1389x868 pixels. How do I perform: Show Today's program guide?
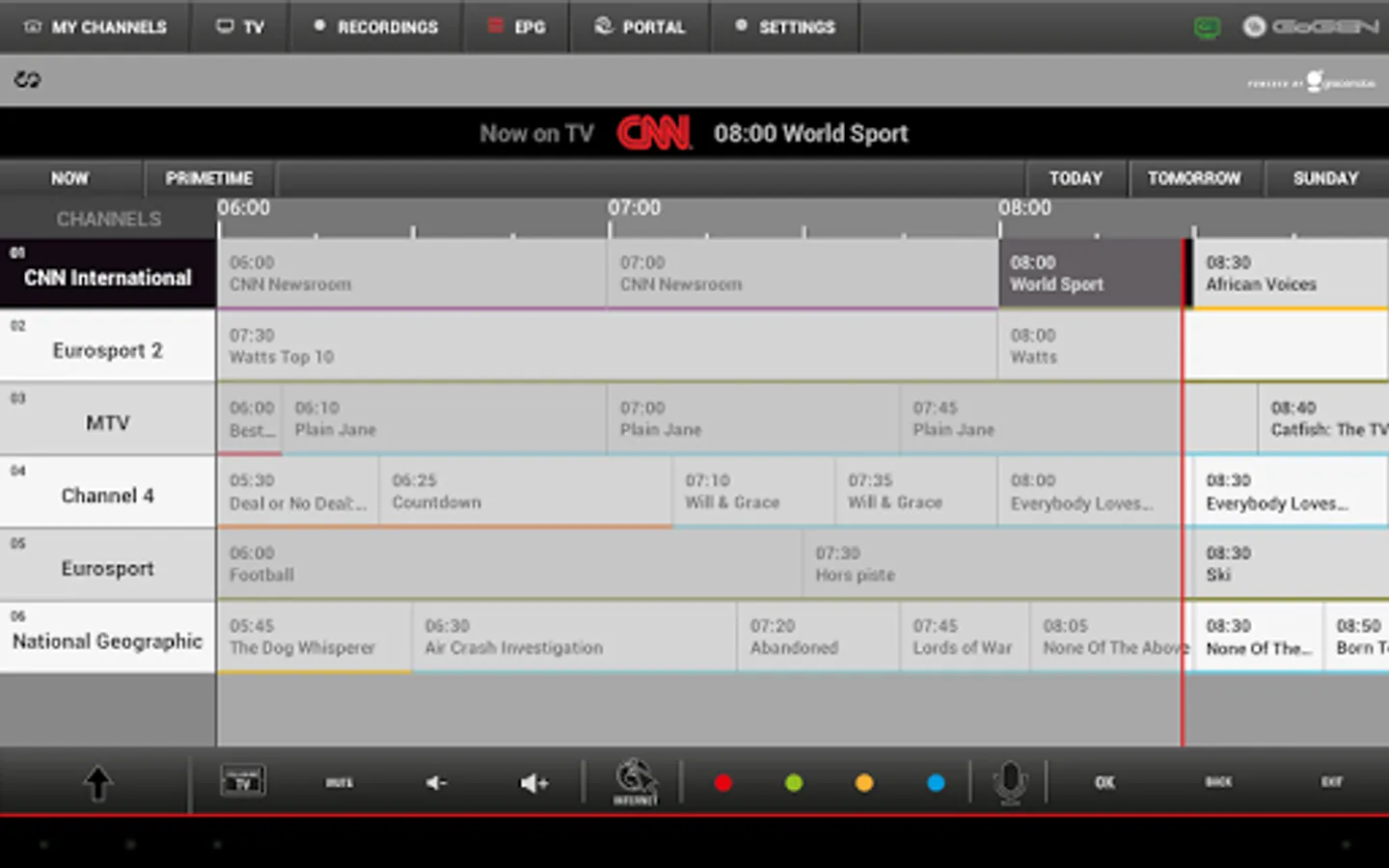point(1076,178)
